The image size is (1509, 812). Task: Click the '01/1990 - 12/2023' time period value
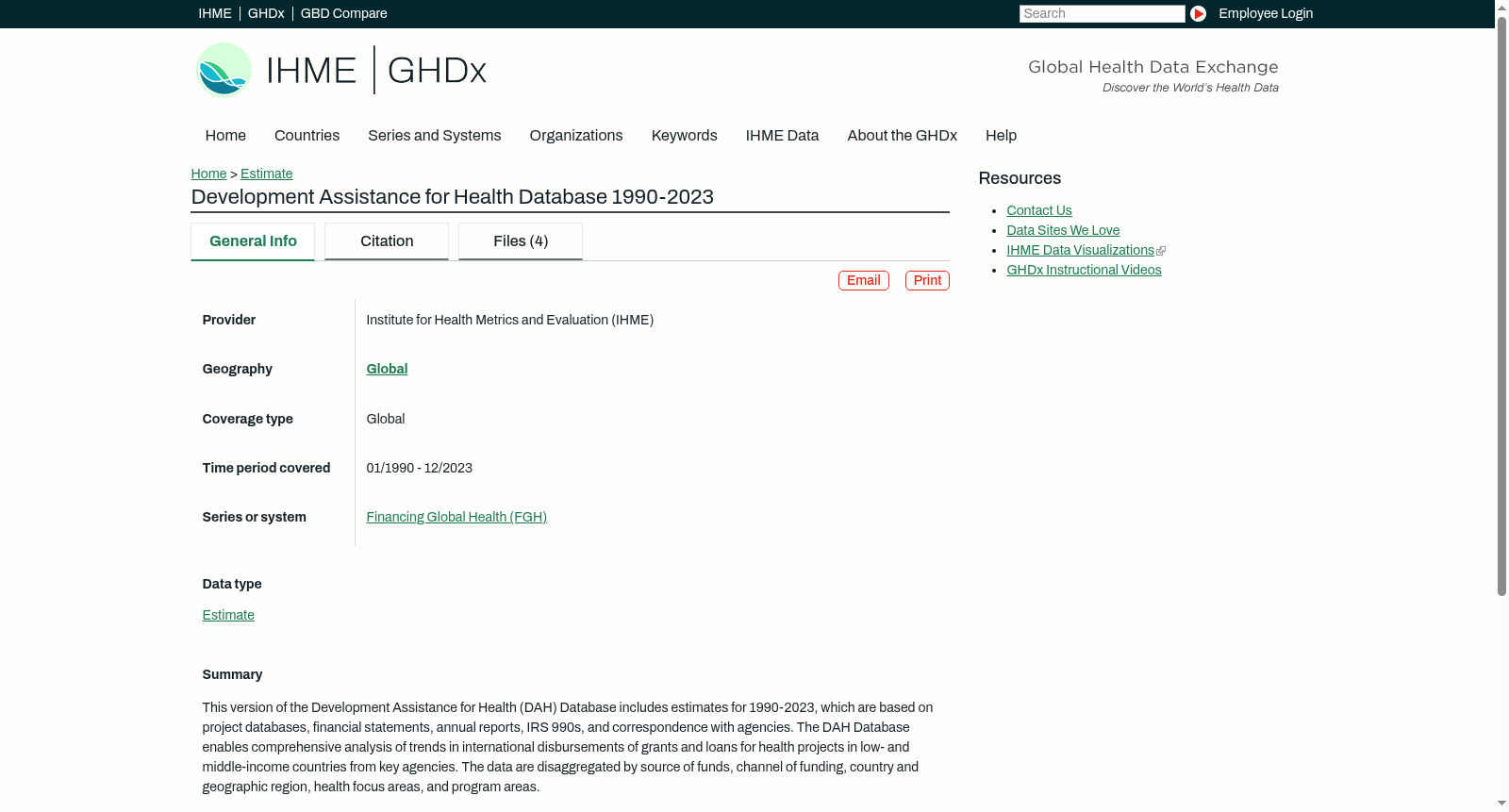pyautogui.click(x=419, y=468)
